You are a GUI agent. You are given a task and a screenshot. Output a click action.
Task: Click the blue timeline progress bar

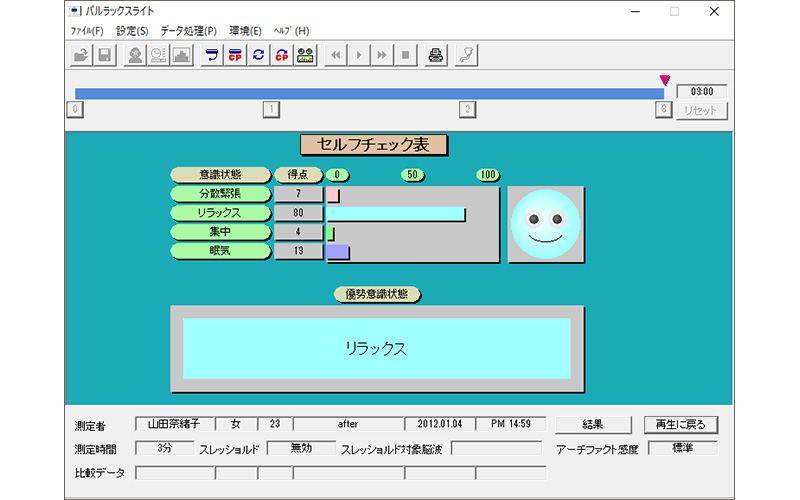coord(368,93)
